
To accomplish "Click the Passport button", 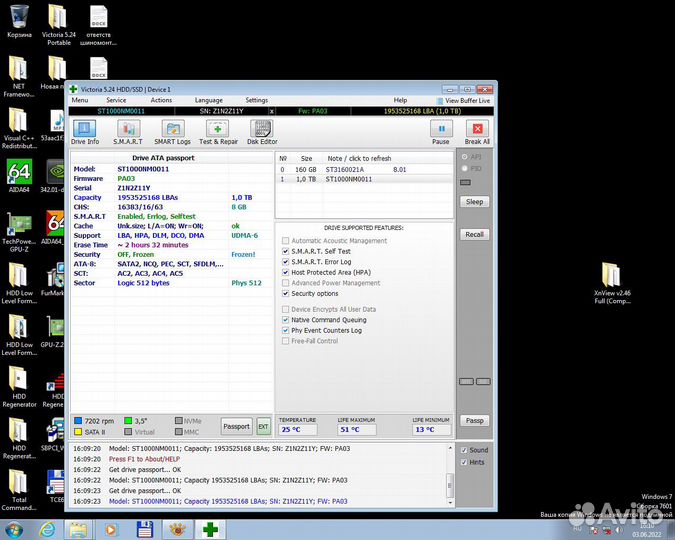I will (236, 426).
